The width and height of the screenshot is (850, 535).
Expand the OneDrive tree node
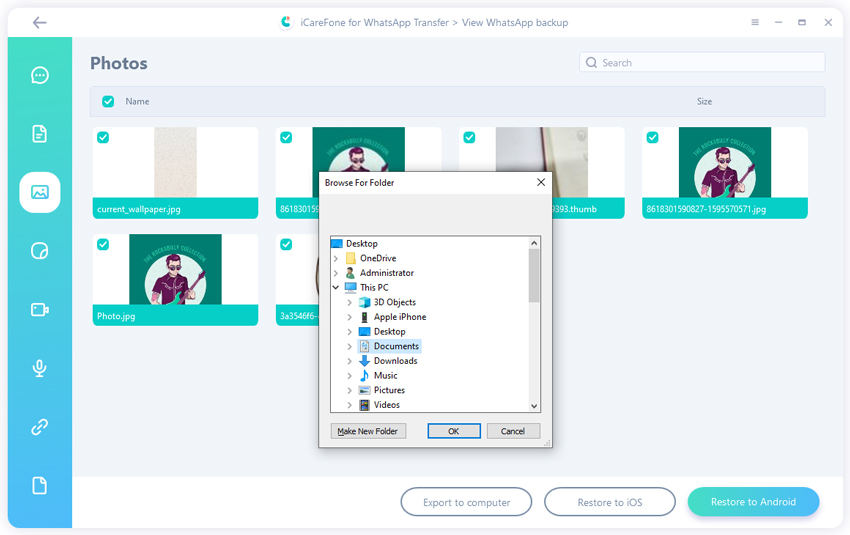336,258
